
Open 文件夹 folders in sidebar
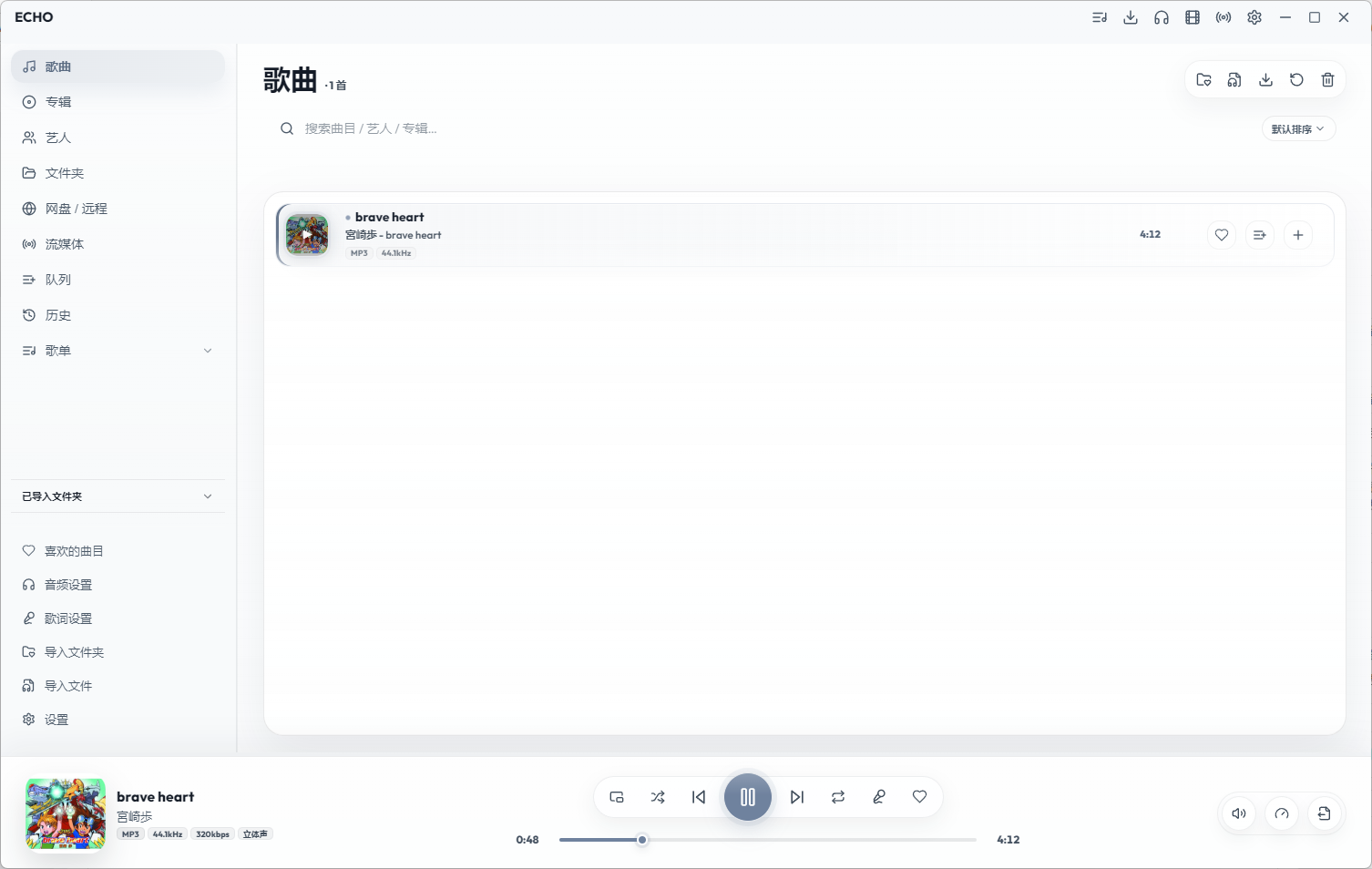coord(118,173)
